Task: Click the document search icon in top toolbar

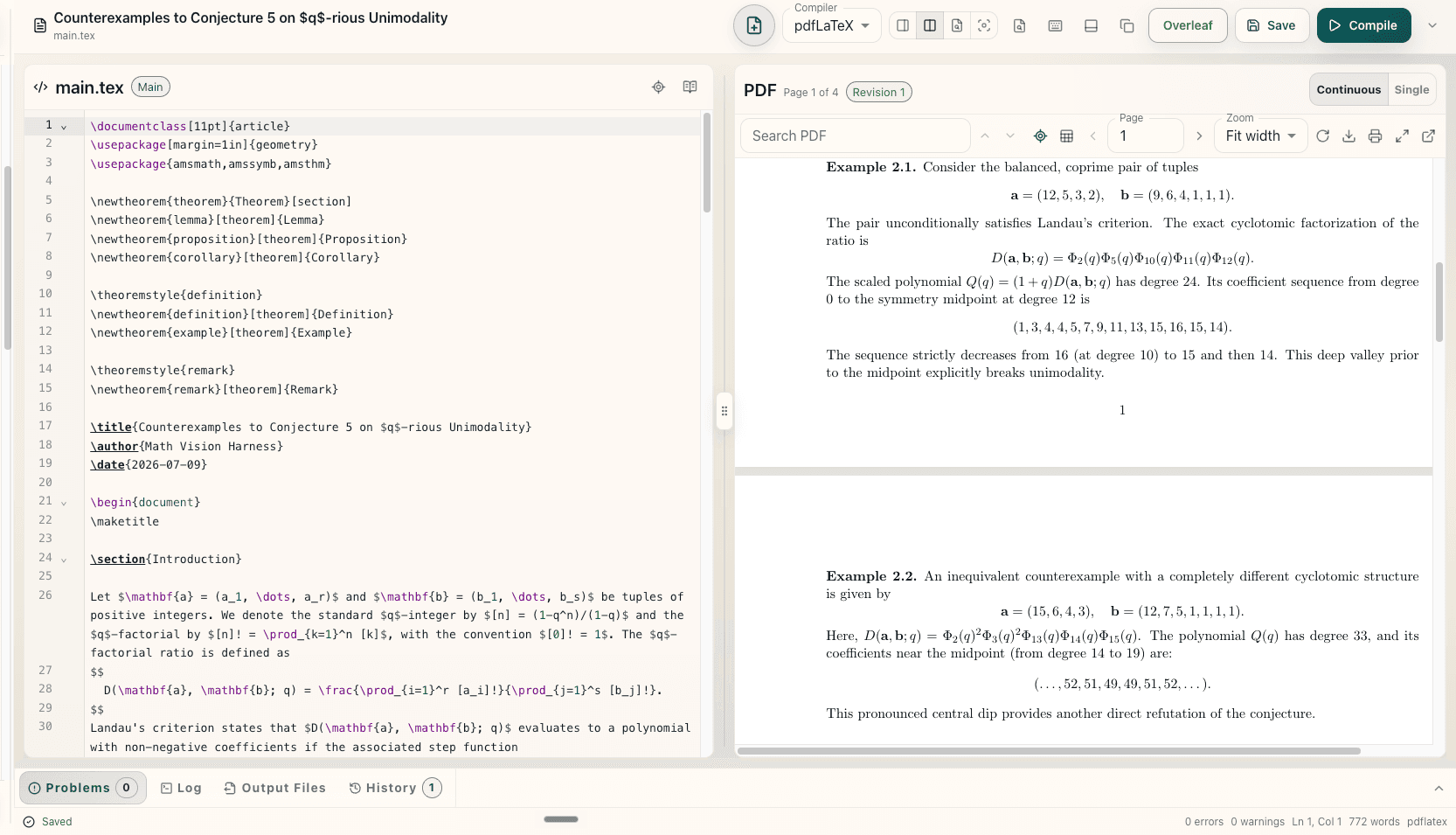Action: [1019, 25]
